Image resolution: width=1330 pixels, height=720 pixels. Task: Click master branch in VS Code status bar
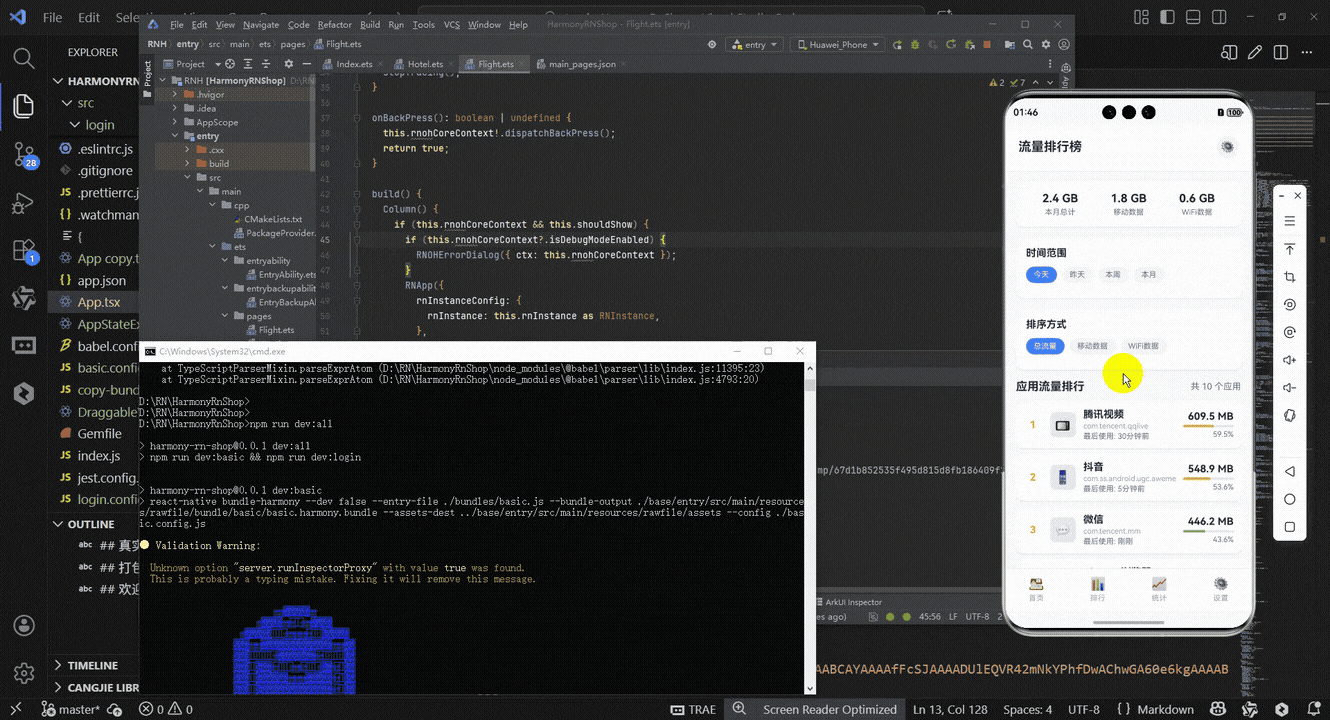point(70,709)
